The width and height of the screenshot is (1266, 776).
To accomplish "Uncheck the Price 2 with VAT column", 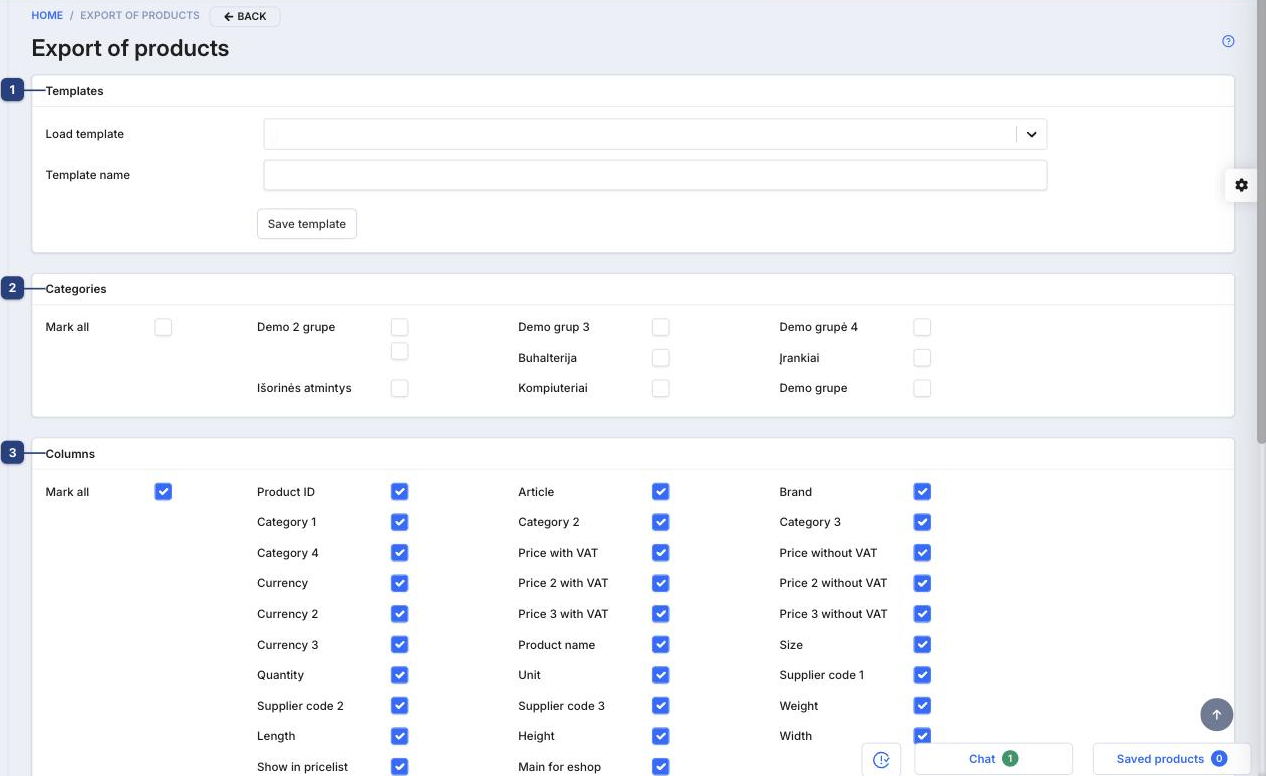I will tap(660, 583).
